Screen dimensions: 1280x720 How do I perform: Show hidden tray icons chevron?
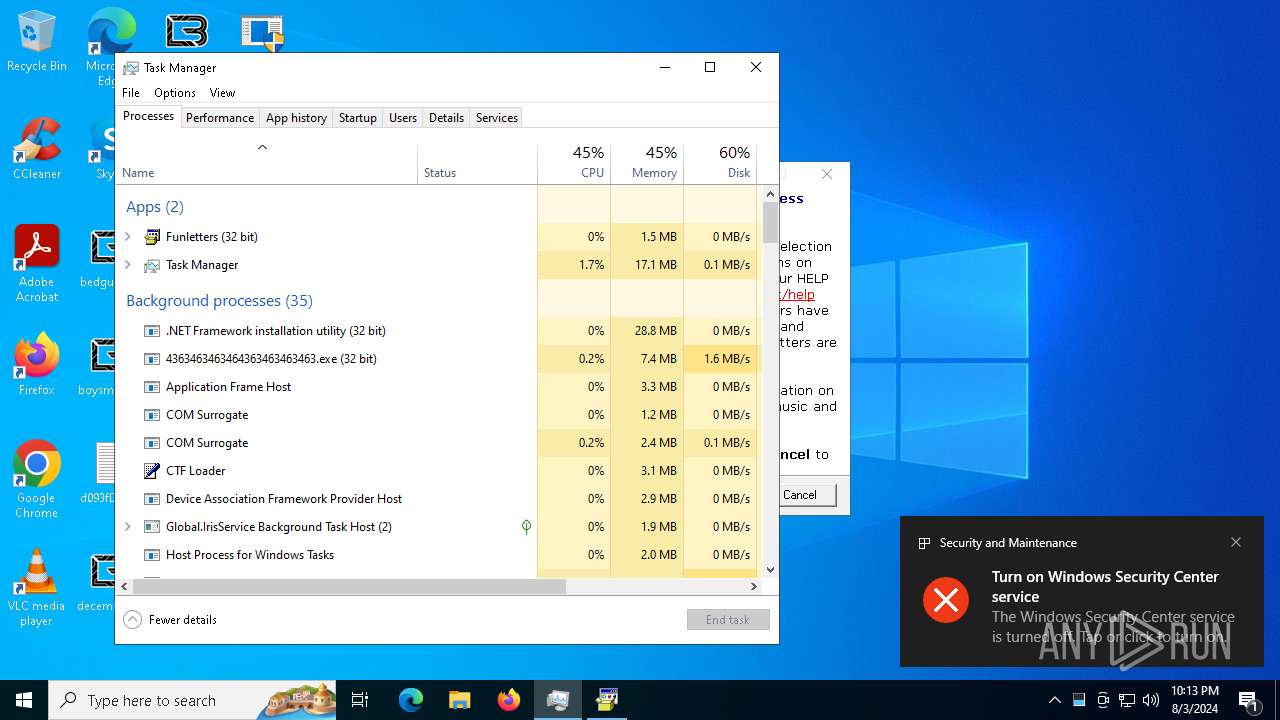pos(1054,700)
